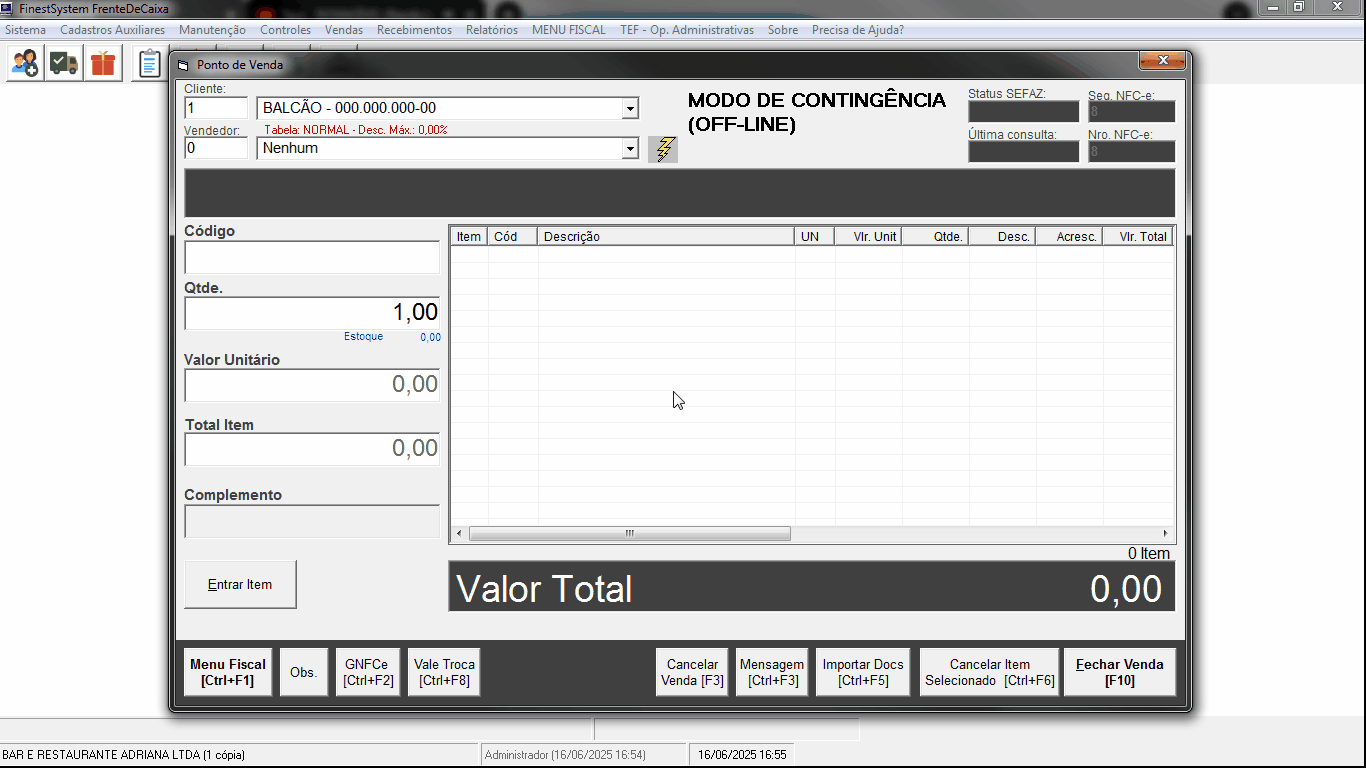Click the Entrar Item button
Image resolution: width=1366 pixels, height=768 pixels.
[x=240, y=585]
